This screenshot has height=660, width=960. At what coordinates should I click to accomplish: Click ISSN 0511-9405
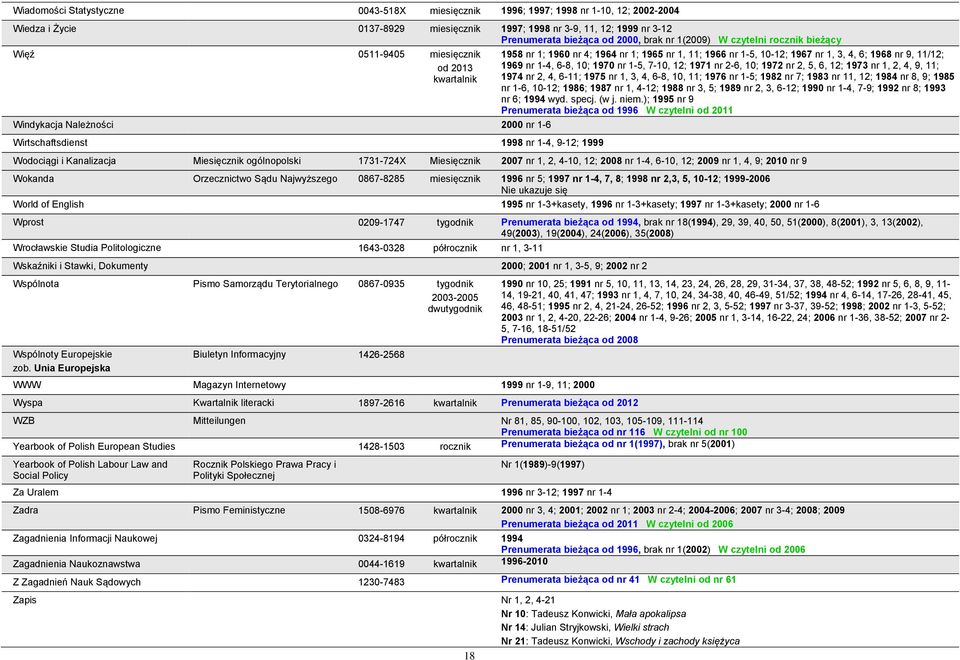[x=381, y=54]
